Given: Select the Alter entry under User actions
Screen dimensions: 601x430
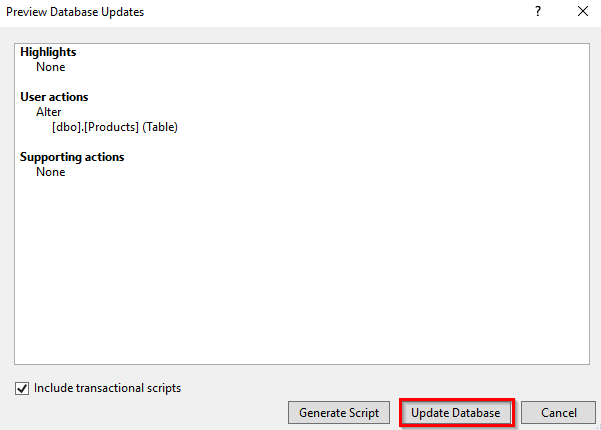Looking at the screenshot, I should click(49, 112).
